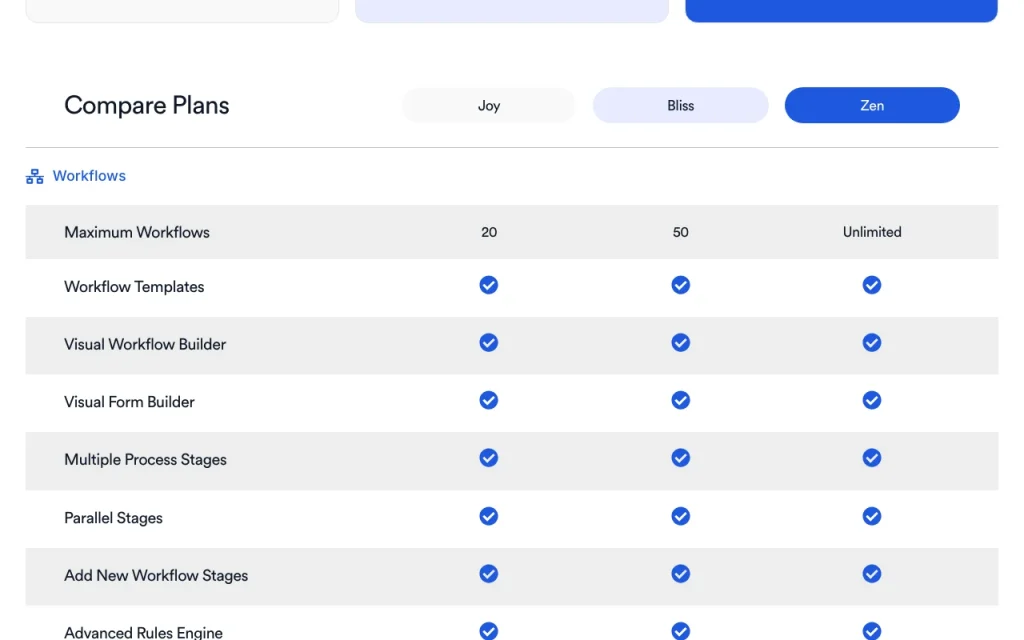Click the Zen checkmark for Workflow Templates
Image resolution: width=1024 pixels, height=640 pixels.
coord(872,285)
